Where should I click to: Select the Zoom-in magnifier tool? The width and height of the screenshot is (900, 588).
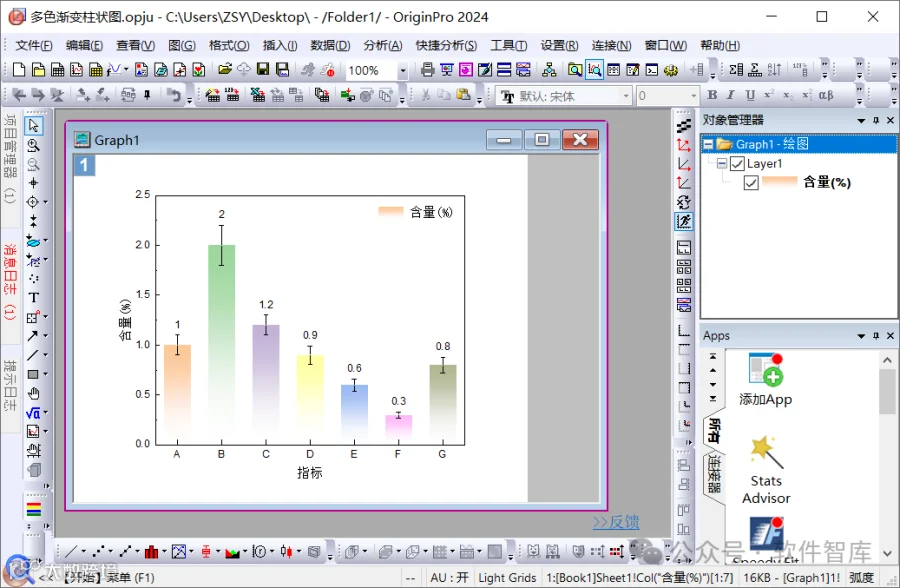tap(33, 145)
